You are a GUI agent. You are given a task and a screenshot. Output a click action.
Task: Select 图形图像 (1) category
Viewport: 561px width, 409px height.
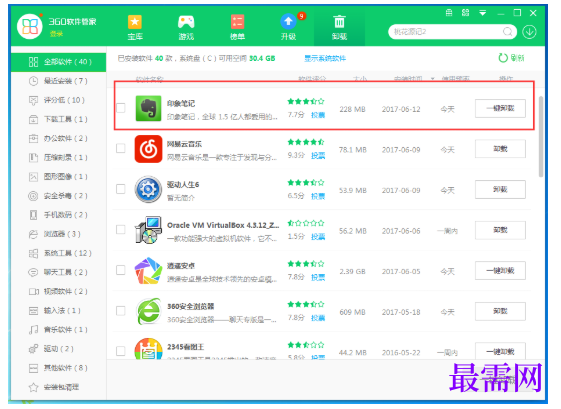pyautogui.click(x=58, y=177)
